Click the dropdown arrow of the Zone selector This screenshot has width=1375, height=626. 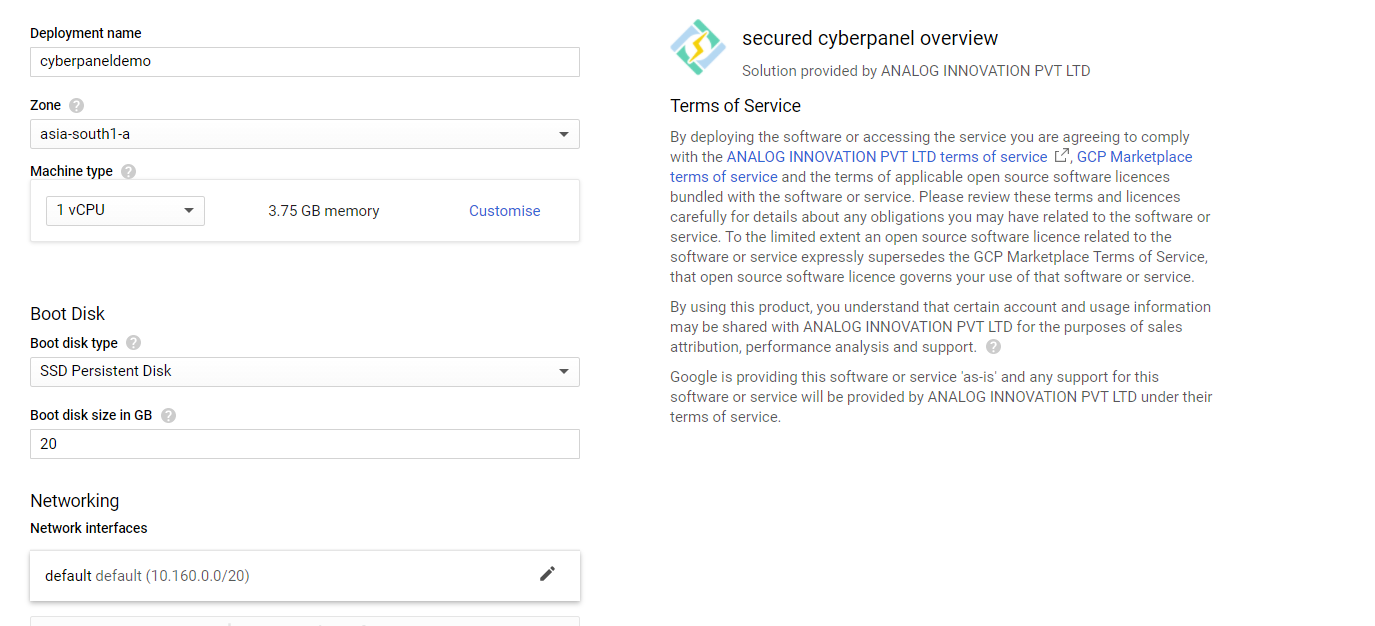tap(564, 134)
